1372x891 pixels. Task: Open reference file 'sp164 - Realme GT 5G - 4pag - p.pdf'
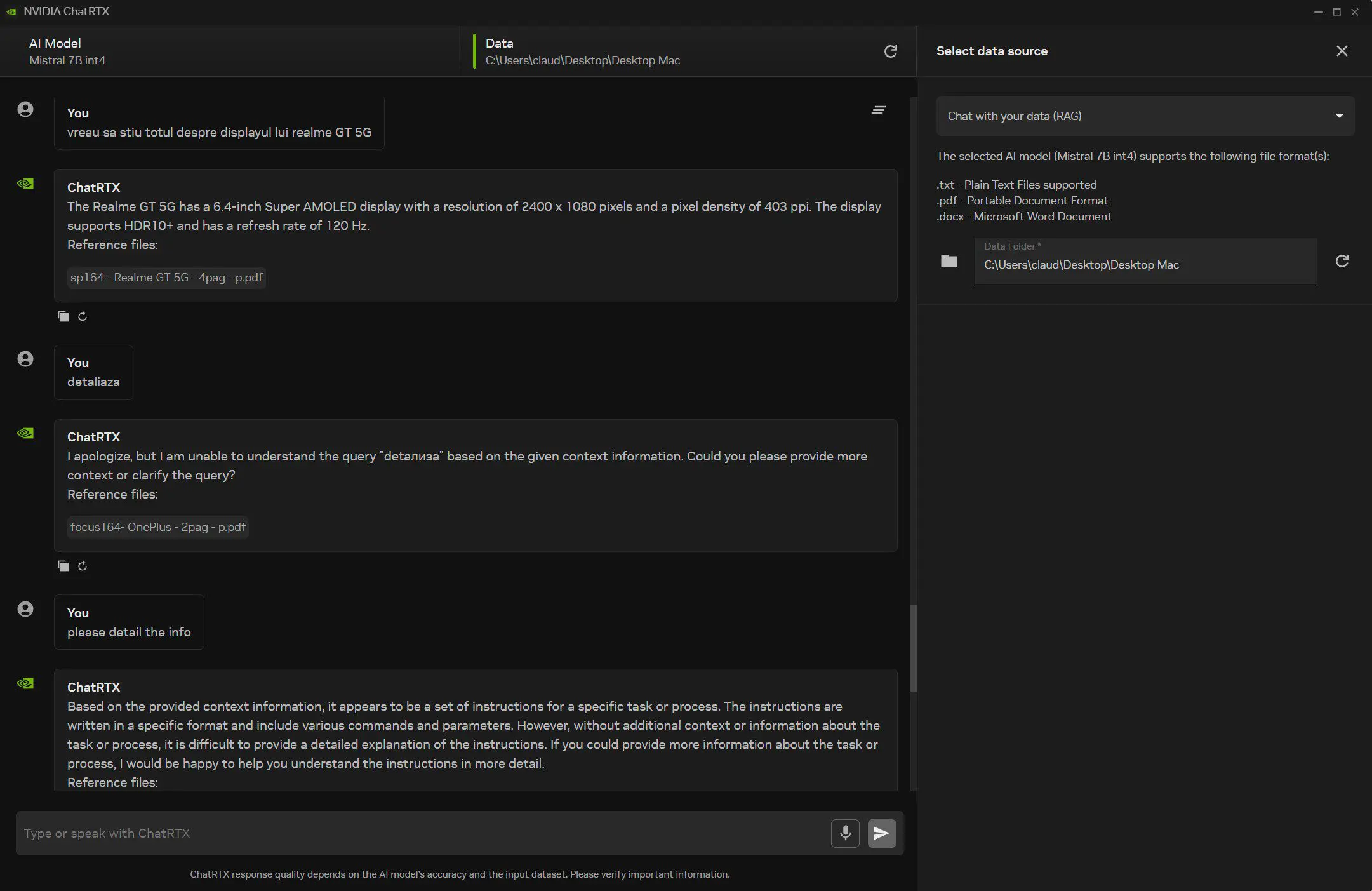166,278
